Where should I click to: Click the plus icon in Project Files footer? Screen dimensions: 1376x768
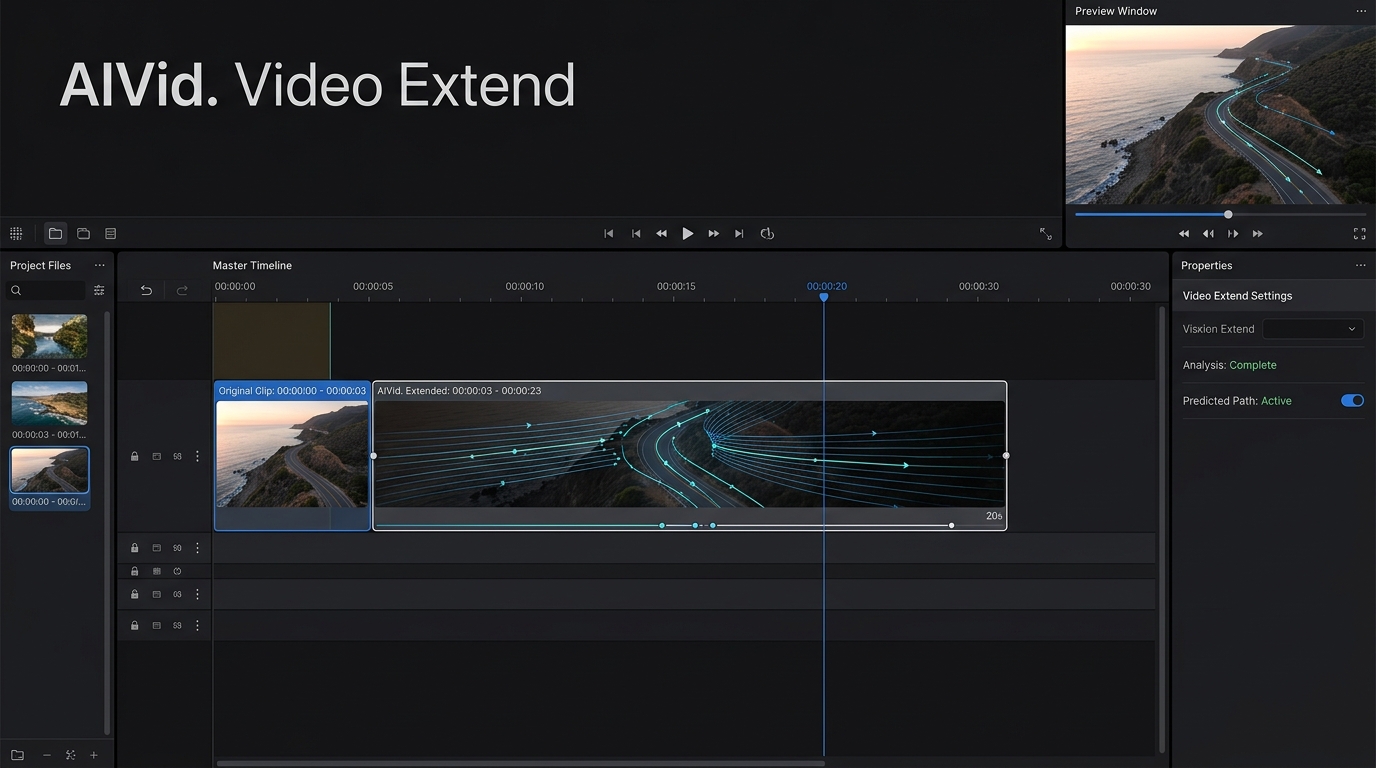pos(94,755)
